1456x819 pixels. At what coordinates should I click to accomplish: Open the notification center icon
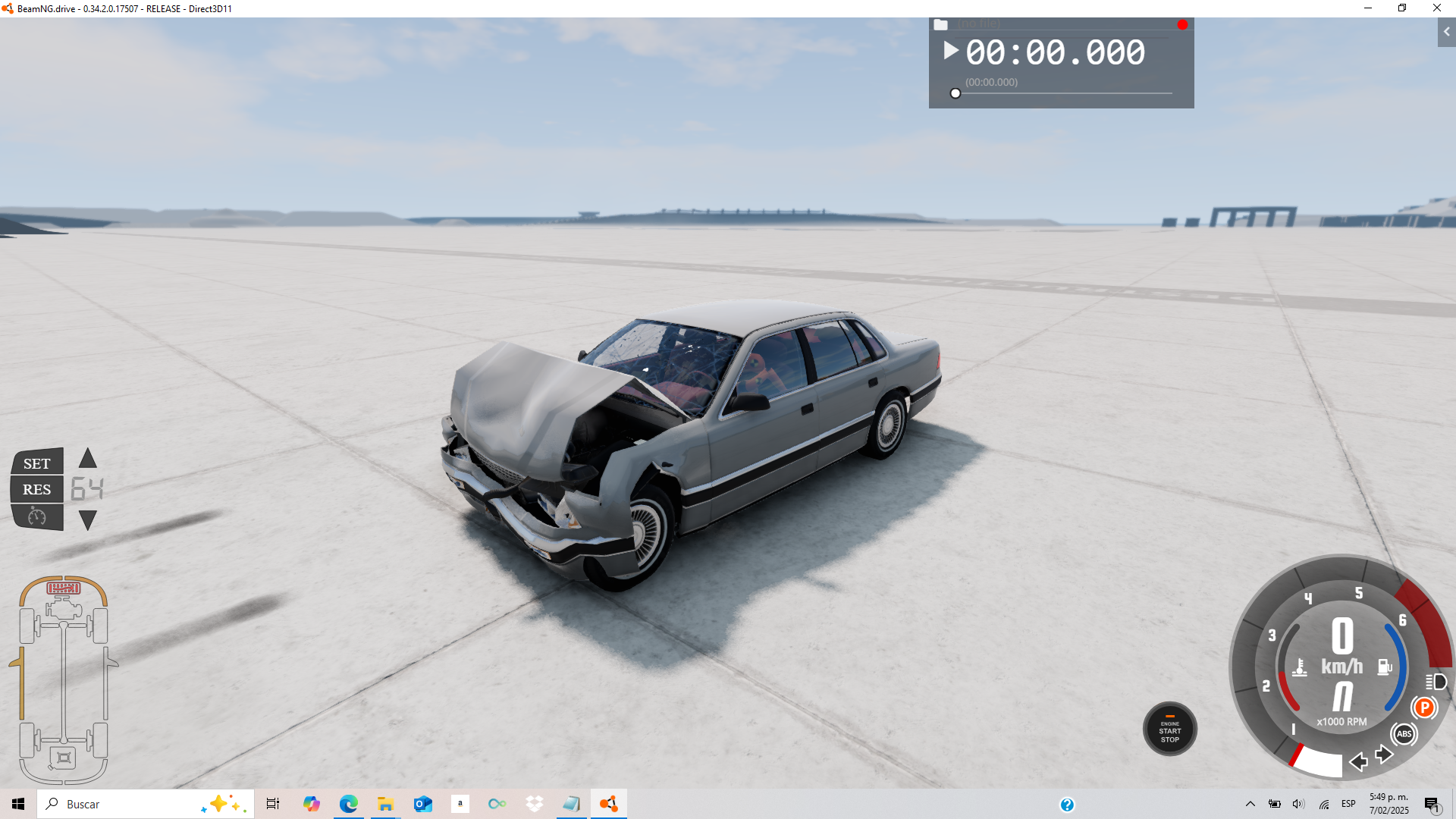pos(1432,805)
